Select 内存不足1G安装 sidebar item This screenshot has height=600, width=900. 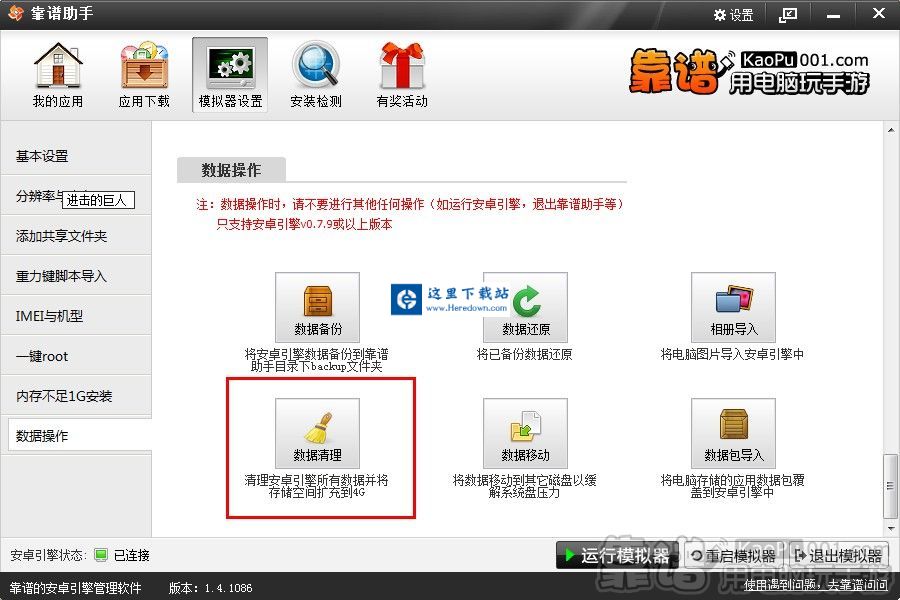coord(76,396)
